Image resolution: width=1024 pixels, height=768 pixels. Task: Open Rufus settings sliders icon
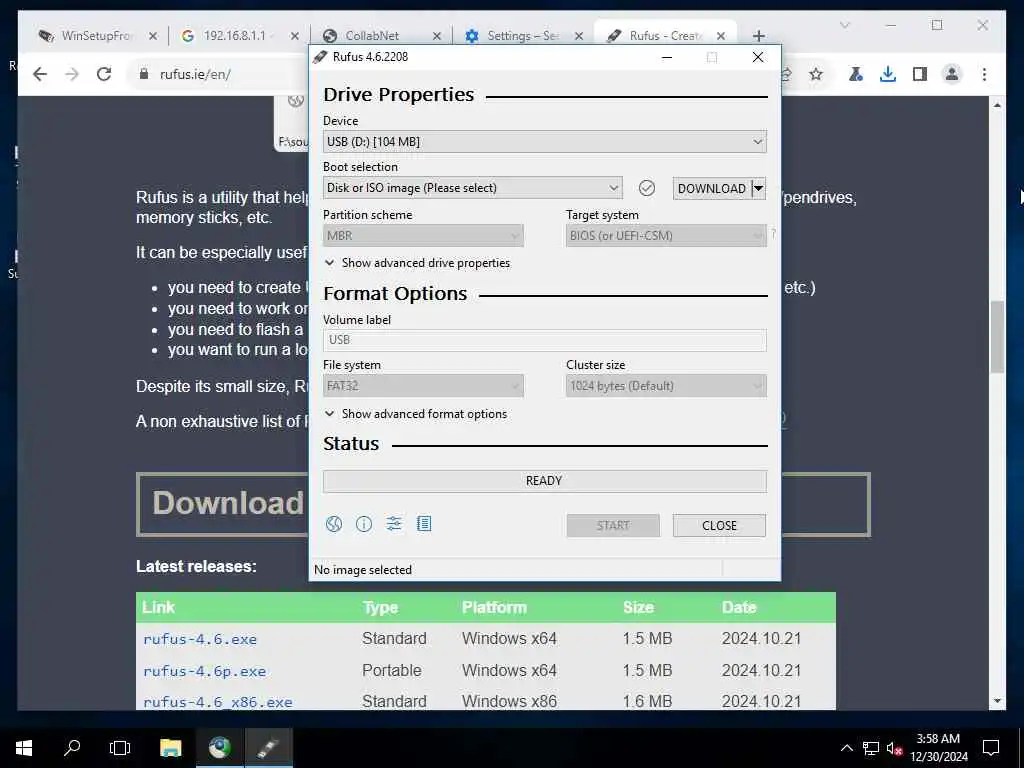click(394, 524)
